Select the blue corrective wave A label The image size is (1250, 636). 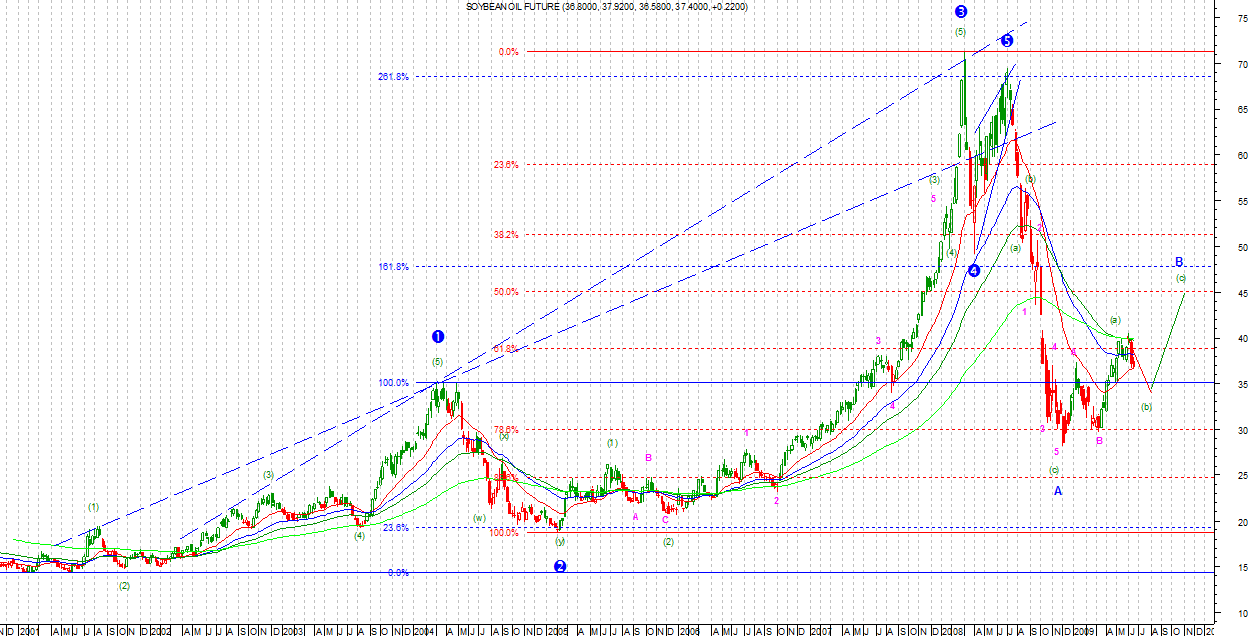click(1058, 491)
